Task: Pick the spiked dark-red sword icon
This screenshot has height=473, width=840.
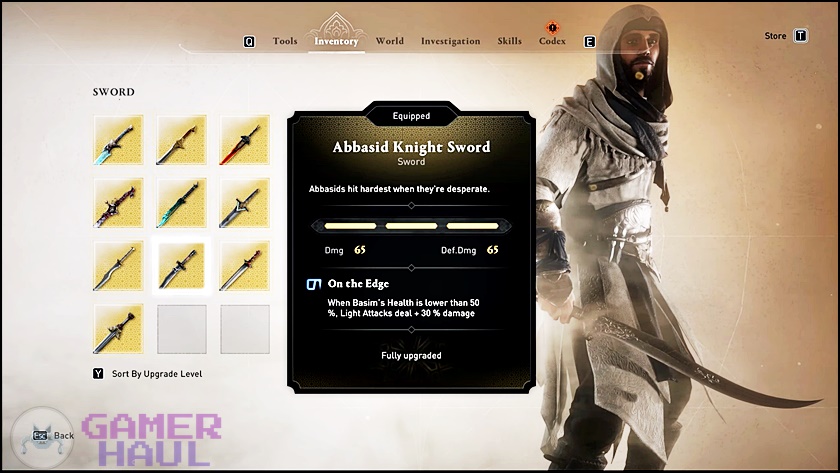Action: click(x=118, y=203)
